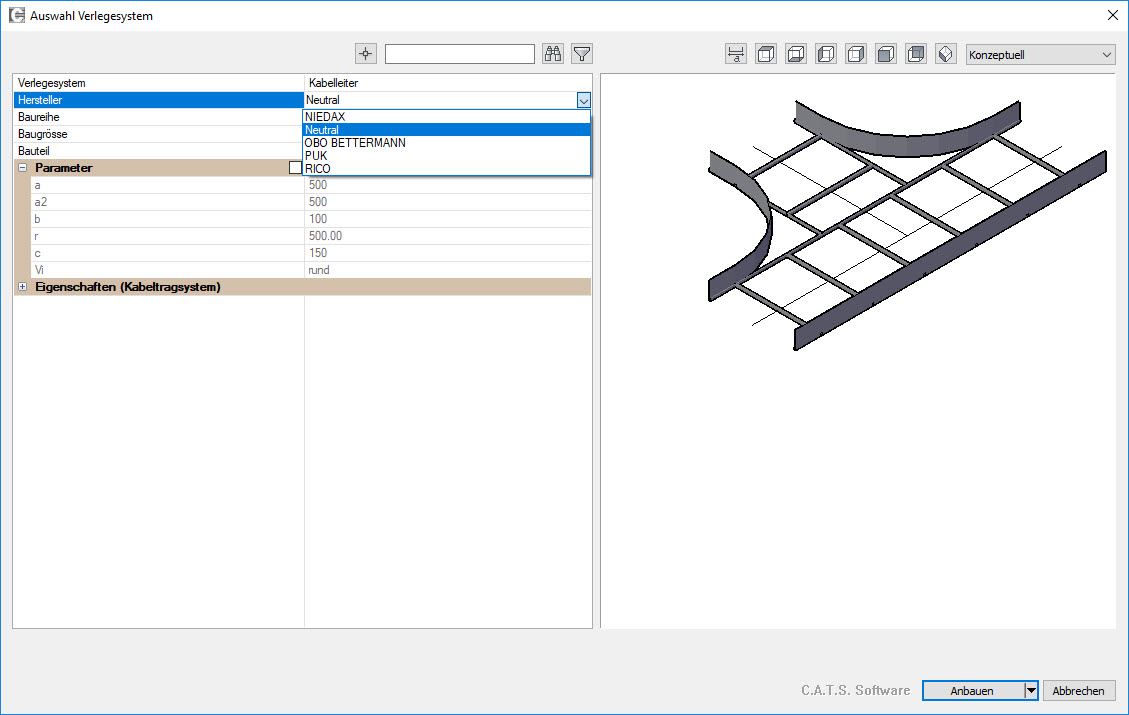Click the crosshair pick icon

366,54
